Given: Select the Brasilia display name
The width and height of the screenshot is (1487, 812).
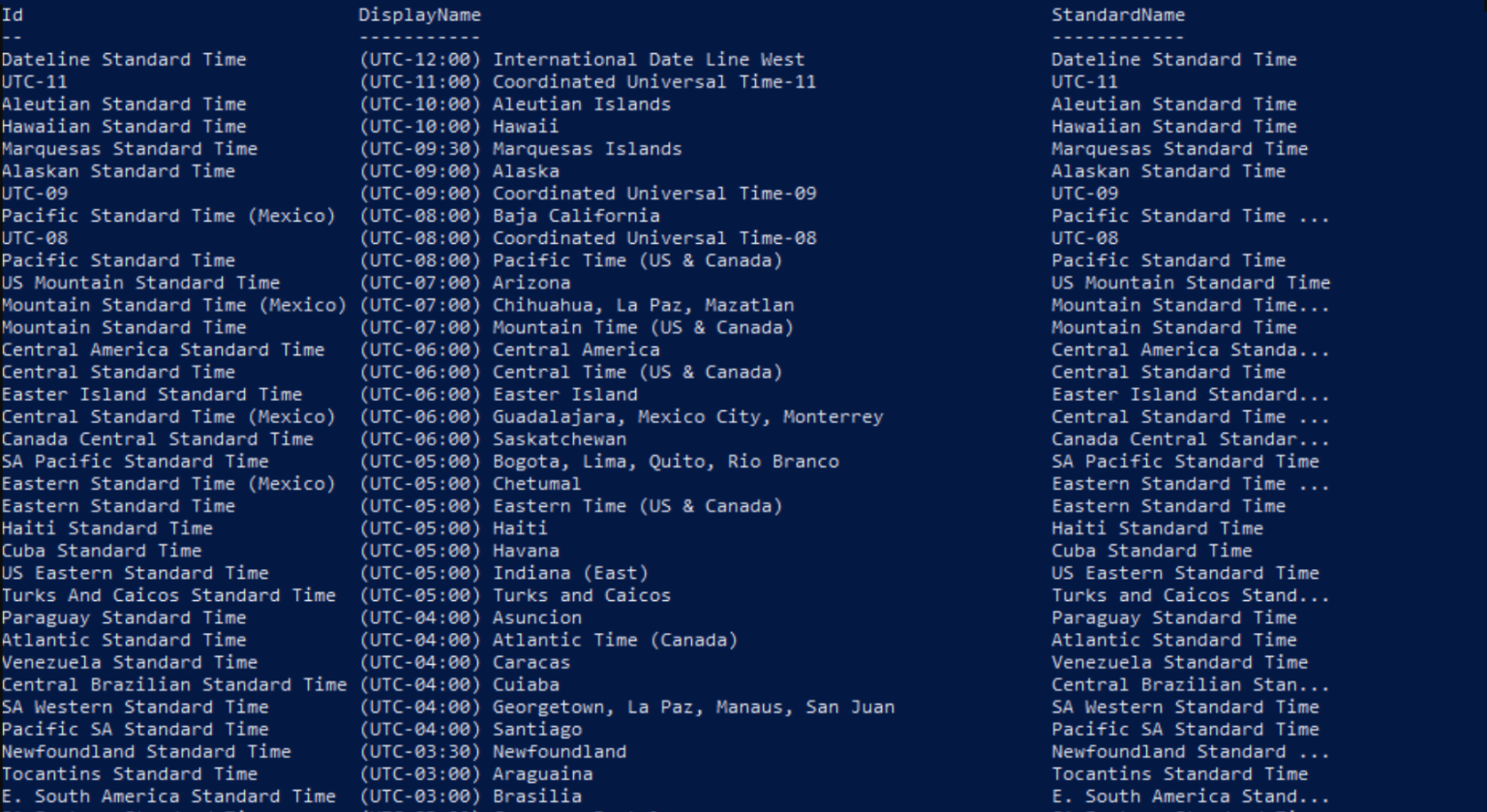Looking at the screenshot, I should point(536,796).
